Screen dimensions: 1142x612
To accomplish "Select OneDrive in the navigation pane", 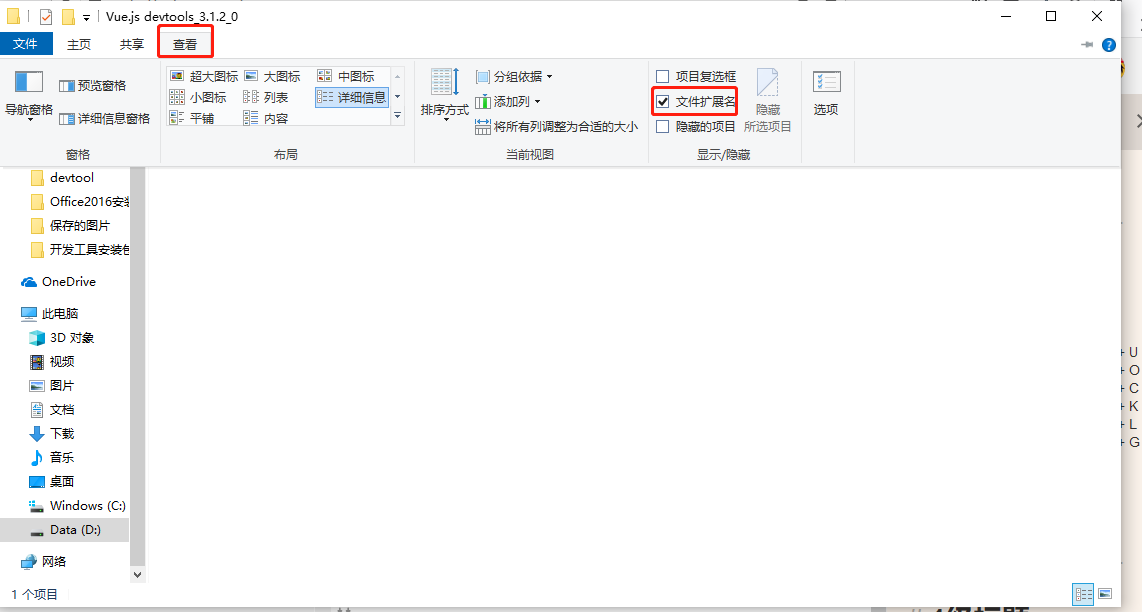I will click(58, 282).
